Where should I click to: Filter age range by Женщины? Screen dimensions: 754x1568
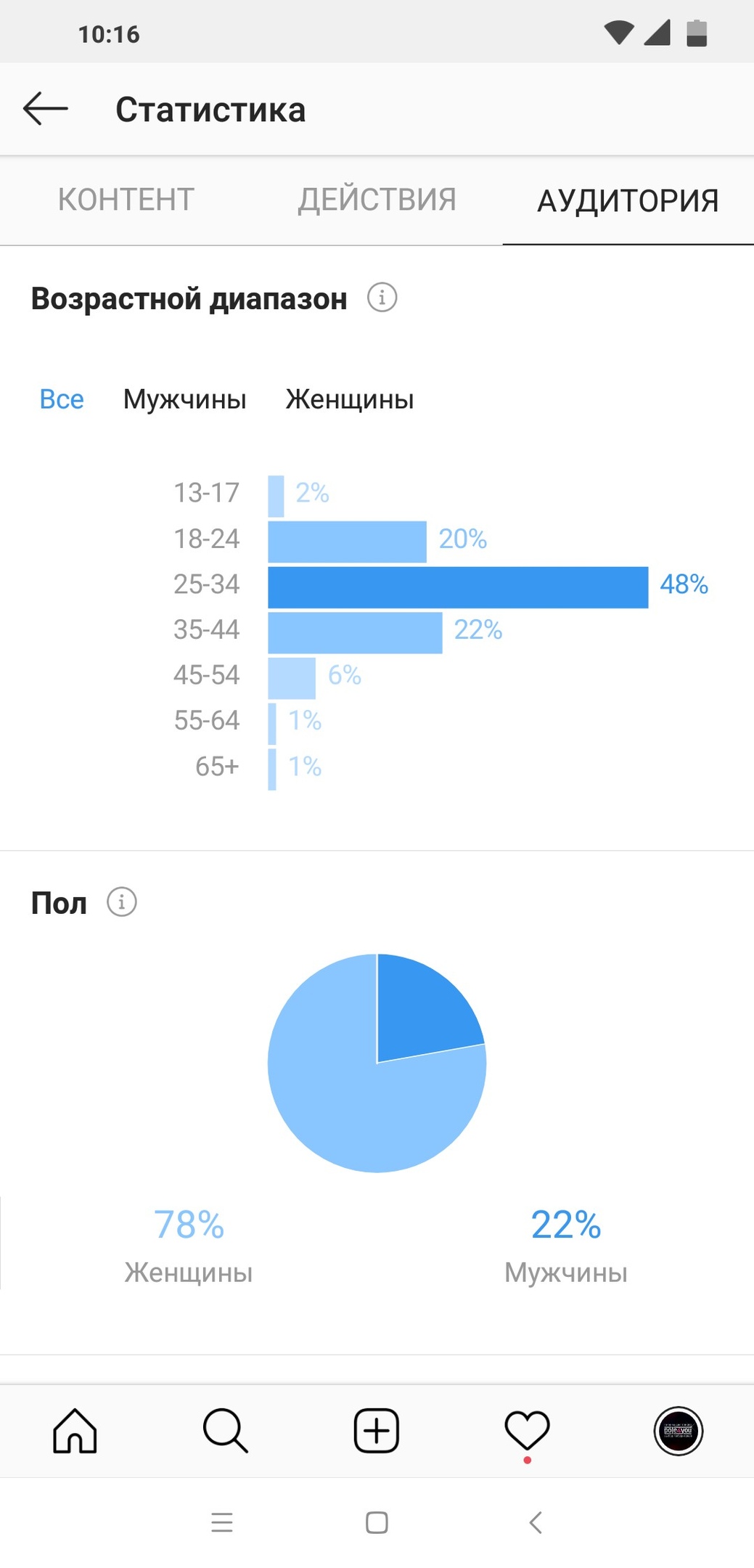coord(350,399)
